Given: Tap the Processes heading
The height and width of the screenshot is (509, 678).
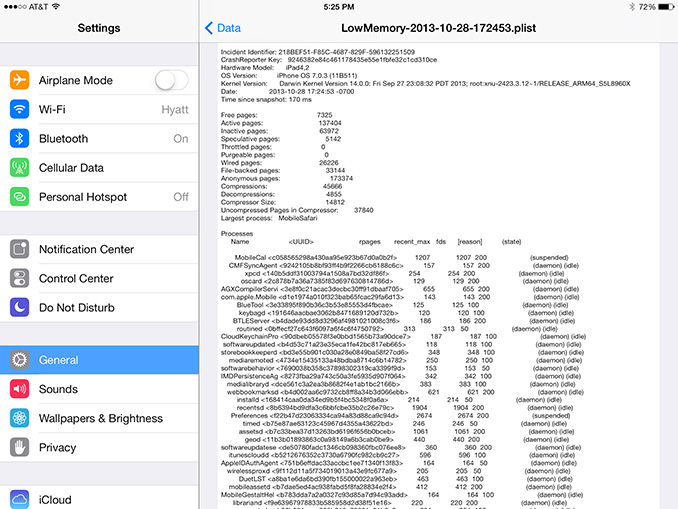Looking at the screenshot, I should point(237,234).
